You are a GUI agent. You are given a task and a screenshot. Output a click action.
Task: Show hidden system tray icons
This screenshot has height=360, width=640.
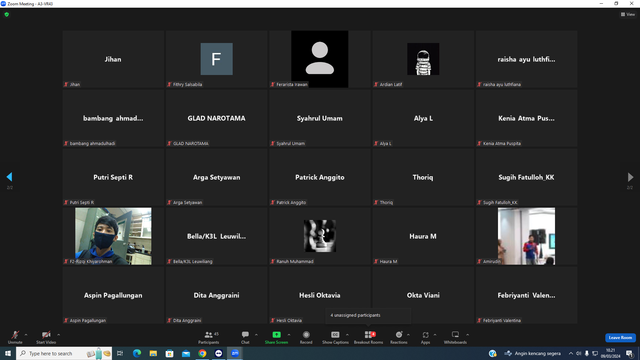click(x=571, y=353)
